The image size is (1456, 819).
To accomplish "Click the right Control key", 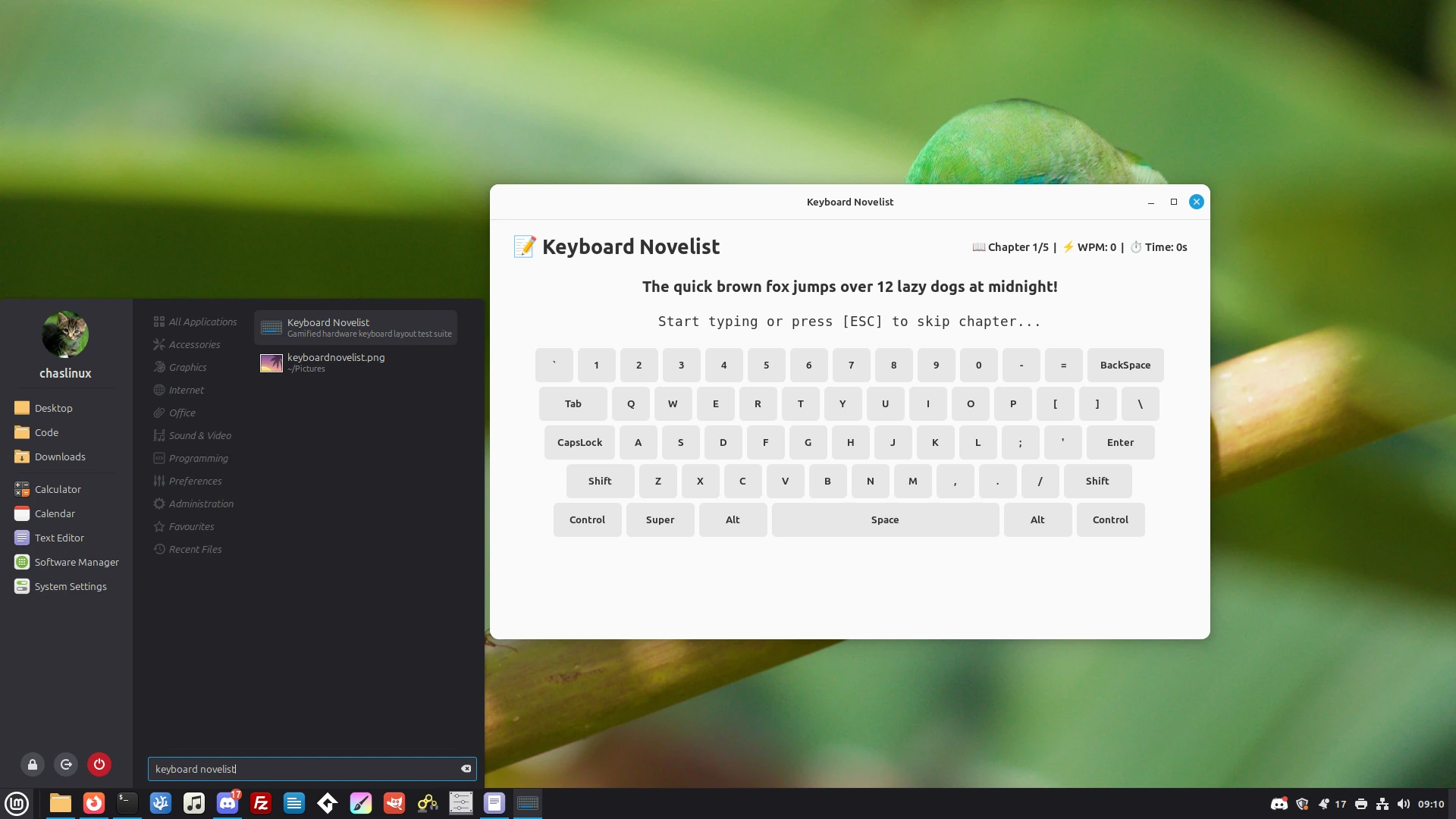I will click(1111, 520).
